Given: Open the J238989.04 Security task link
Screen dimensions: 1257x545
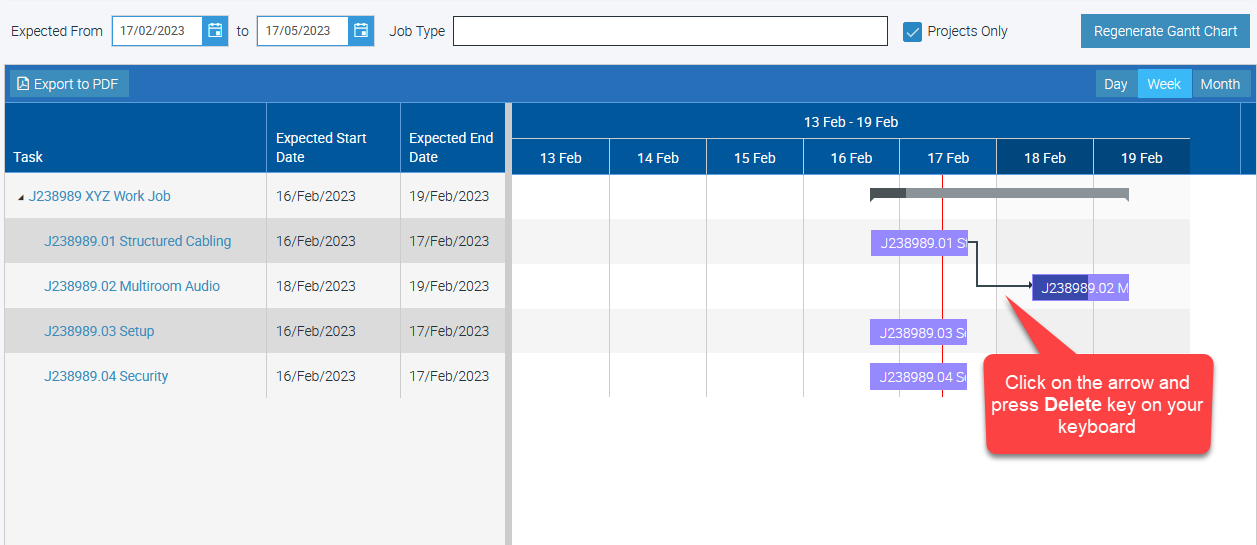Looking at the screenshot, I should tap(106, 376).
